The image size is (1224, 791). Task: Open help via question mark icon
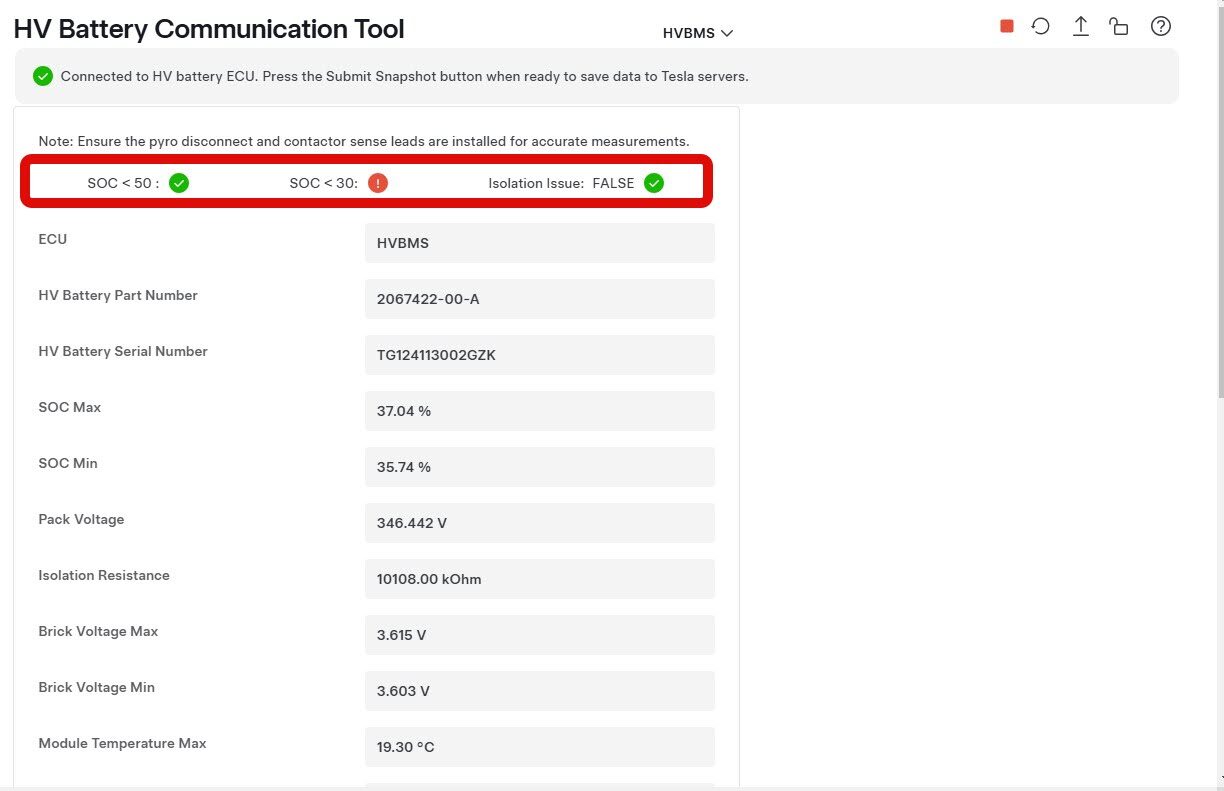coord(1161,27)
